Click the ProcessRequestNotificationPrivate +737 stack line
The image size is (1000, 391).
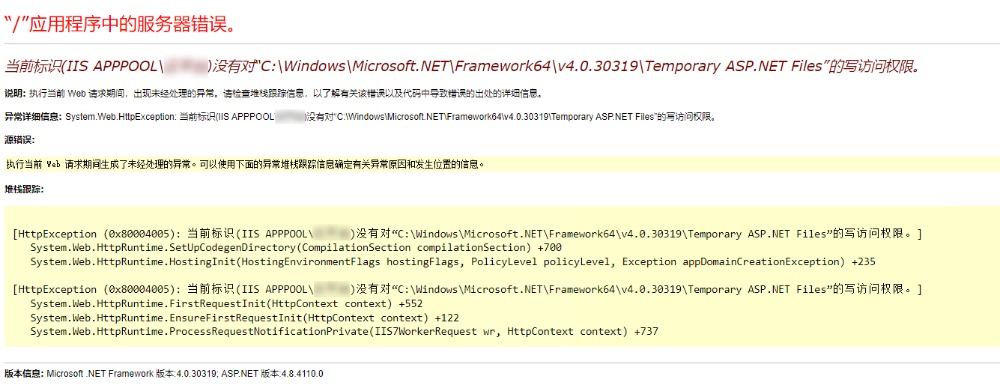[344, 332]
